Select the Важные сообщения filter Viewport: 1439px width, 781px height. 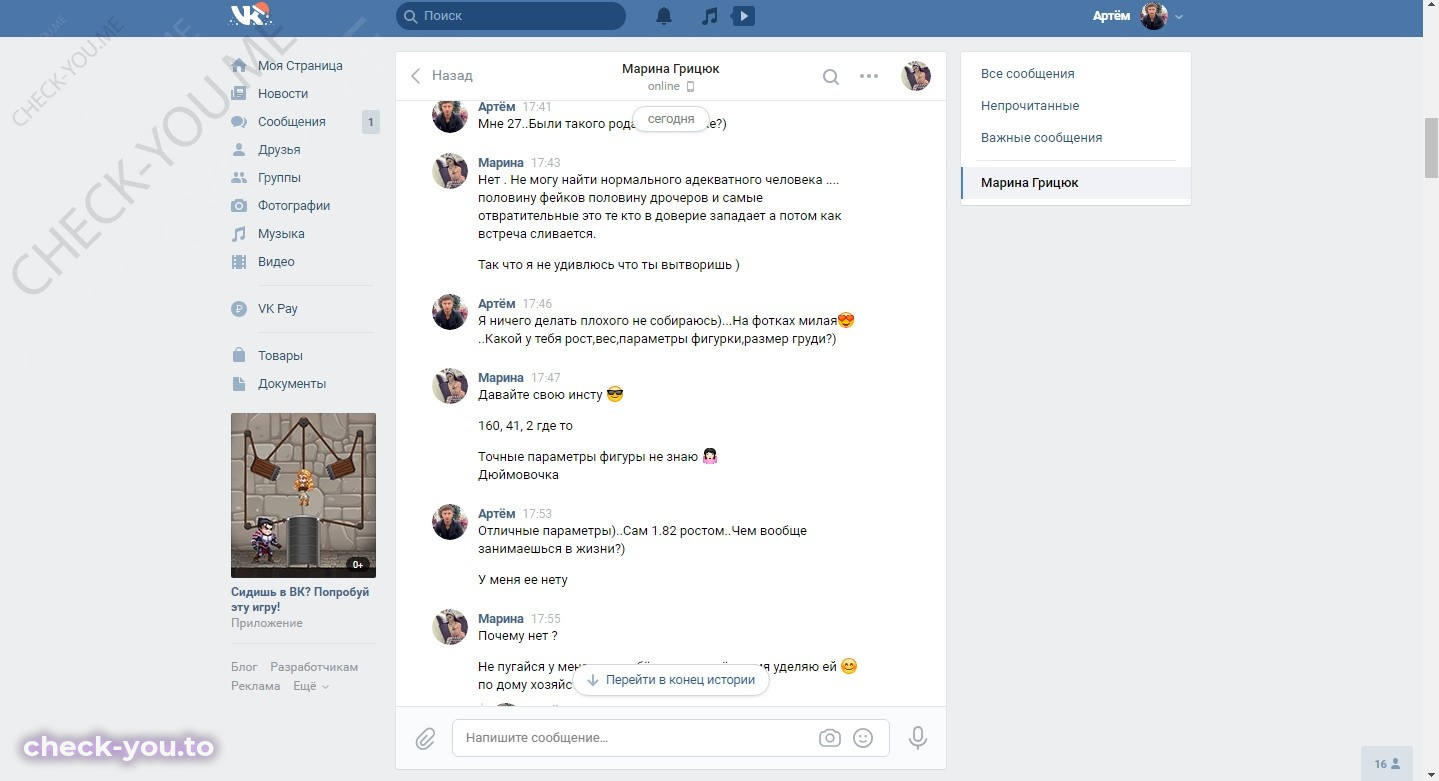click(x=1041, y=138)
